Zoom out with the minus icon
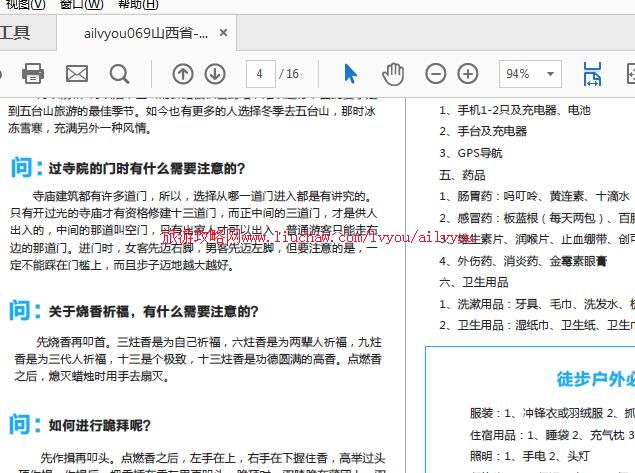 pos(436,73)
